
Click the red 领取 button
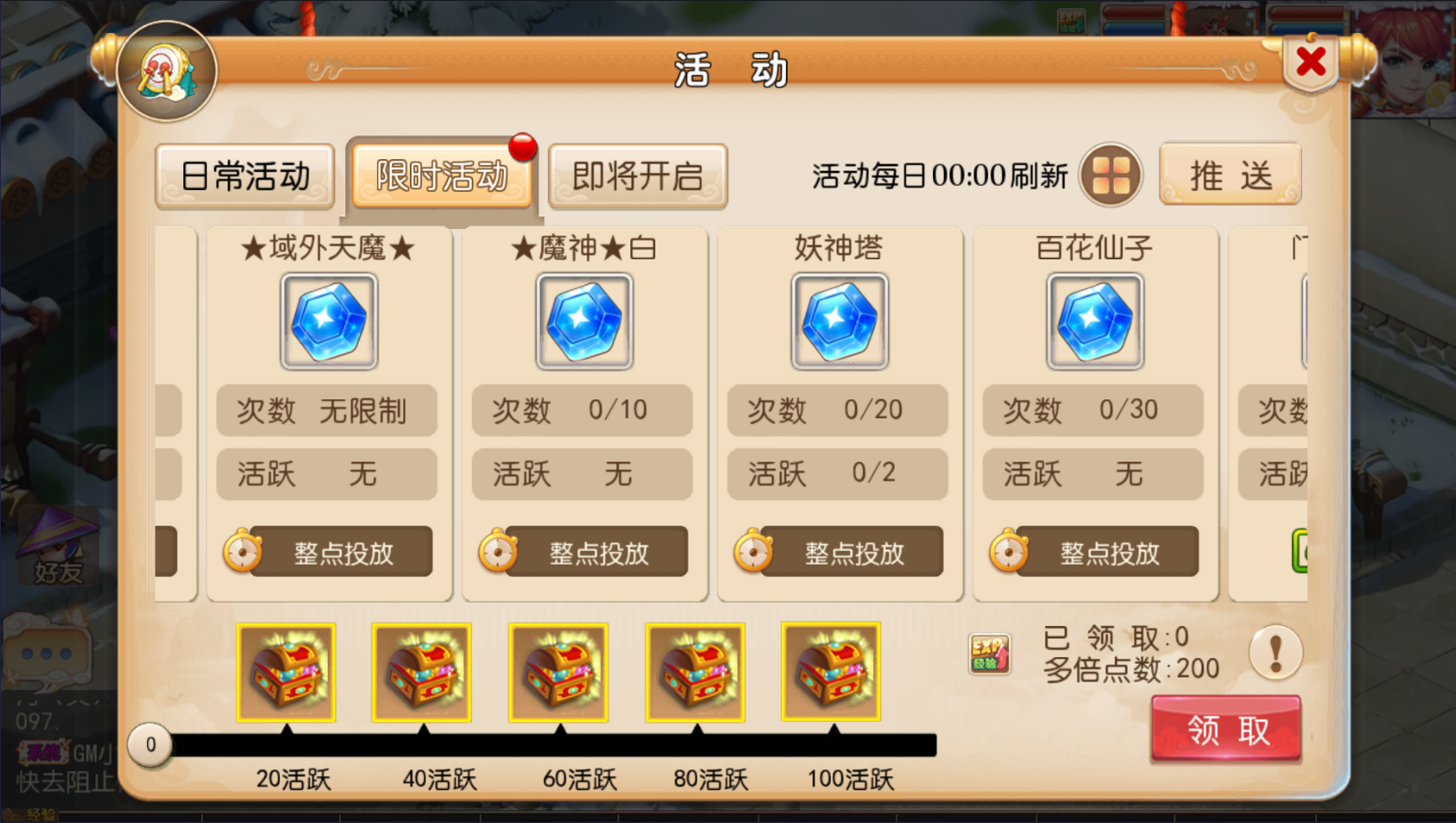point(1227,730)
